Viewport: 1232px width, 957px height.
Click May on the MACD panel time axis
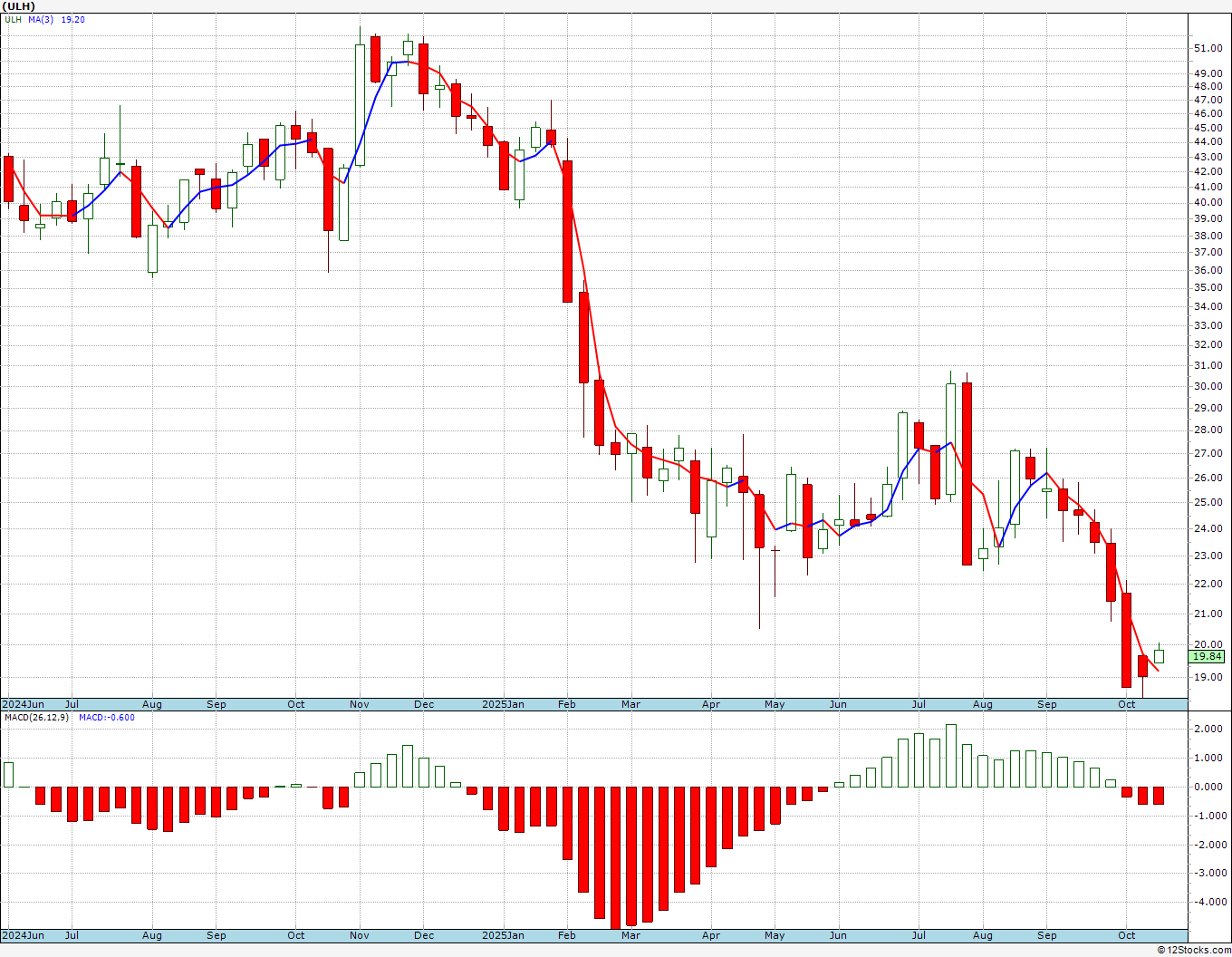click(775, 935)
